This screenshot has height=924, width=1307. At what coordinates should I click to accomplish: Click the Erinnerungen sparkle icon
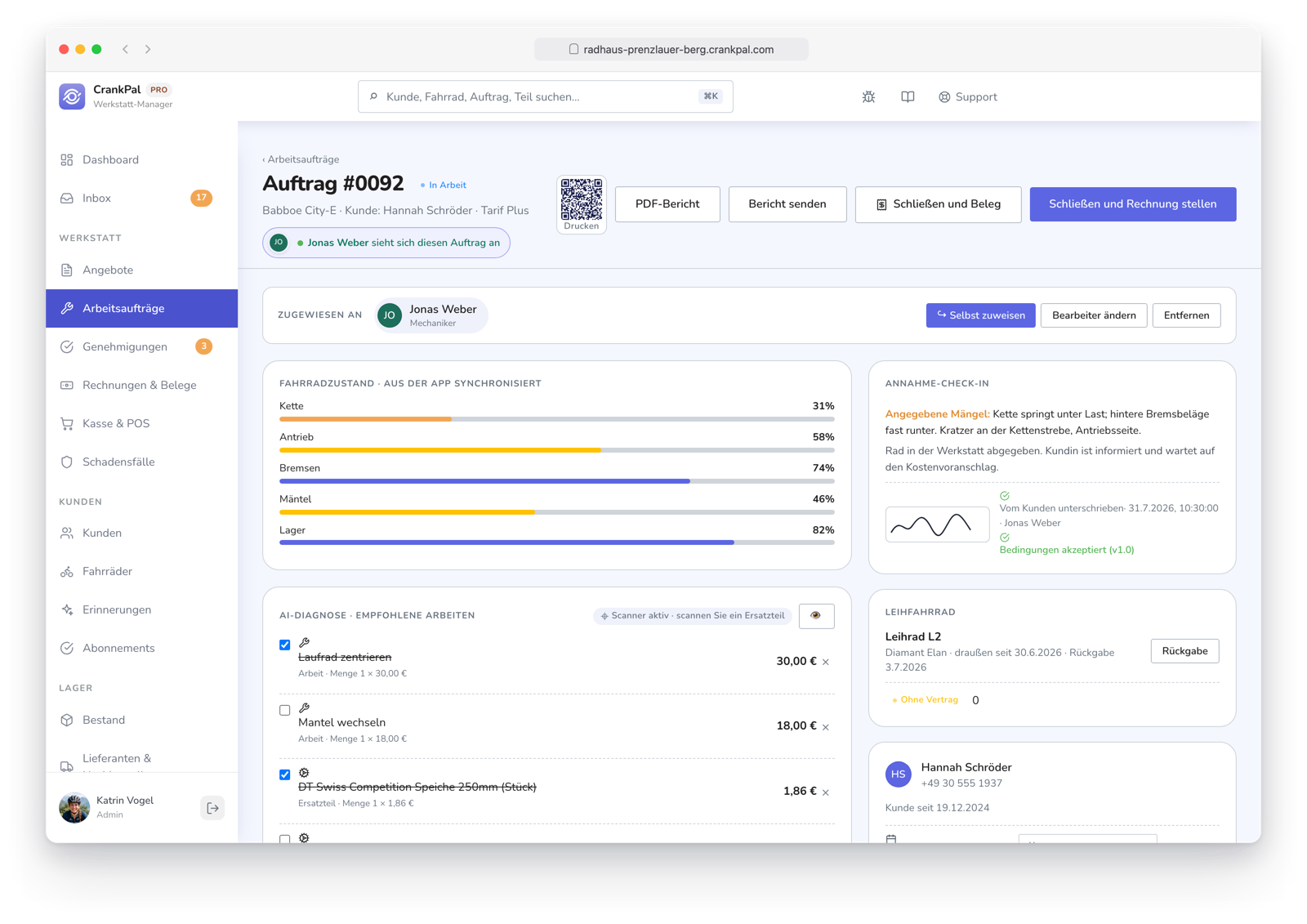(67, 609)
